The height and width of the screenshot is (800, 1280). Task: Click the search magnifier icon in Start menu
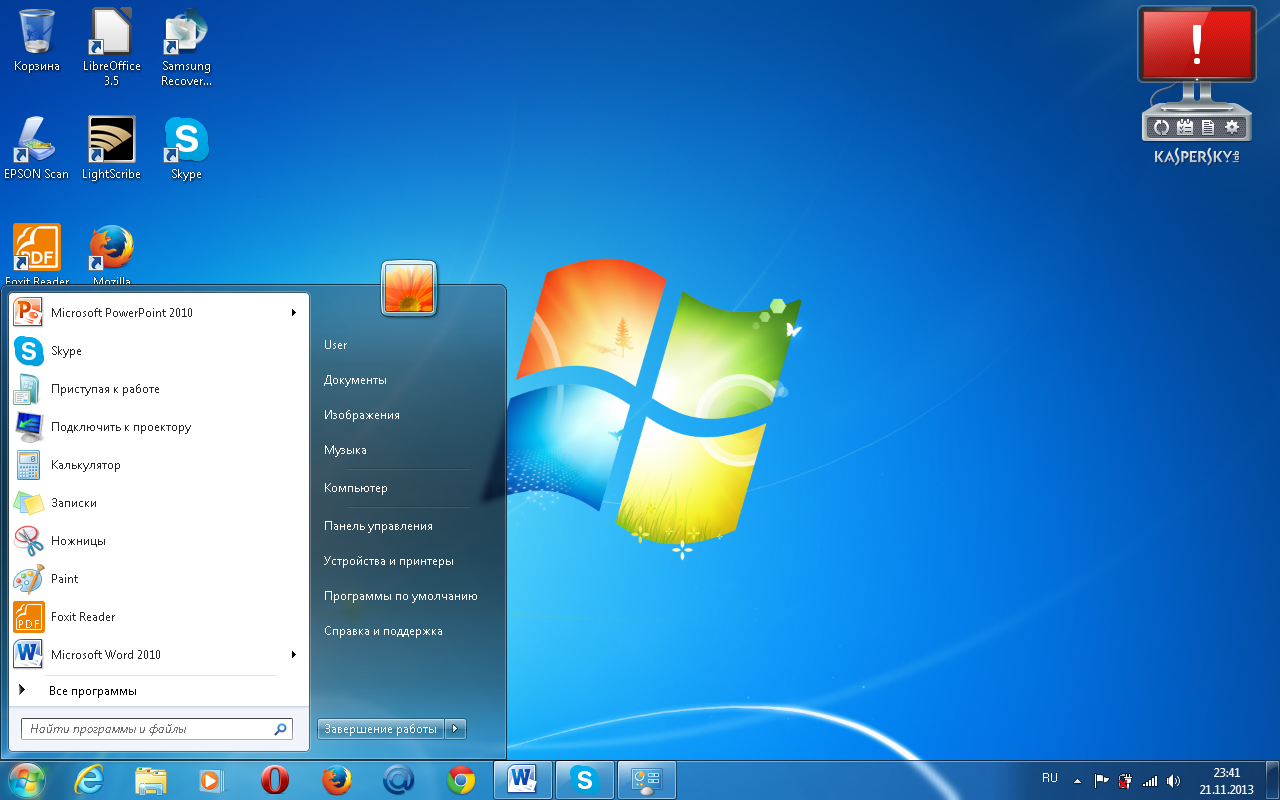point(281,729)
